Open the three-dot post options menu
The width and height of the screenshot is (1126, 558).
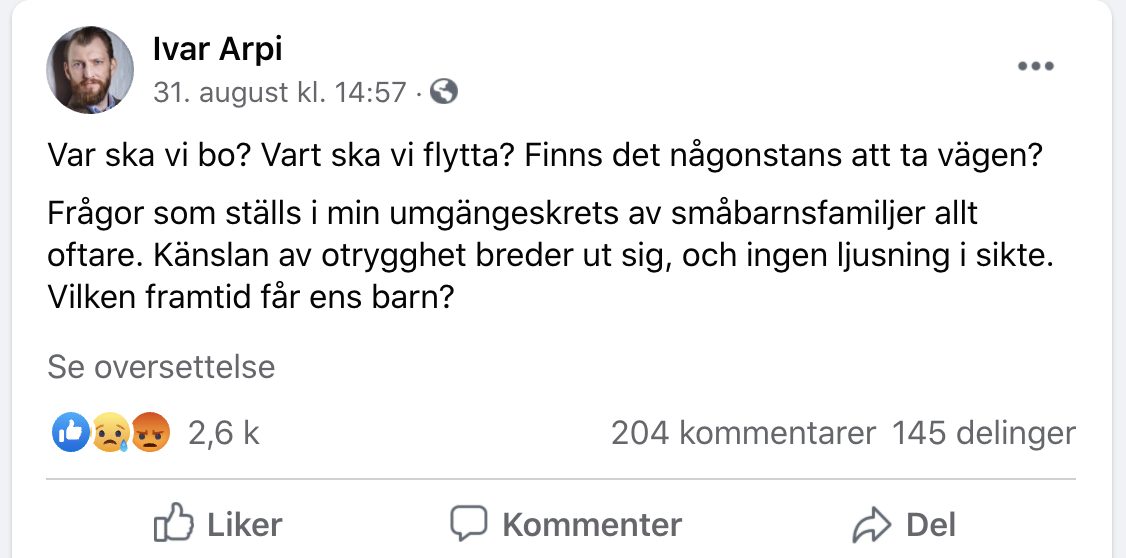click(1035, 67)
